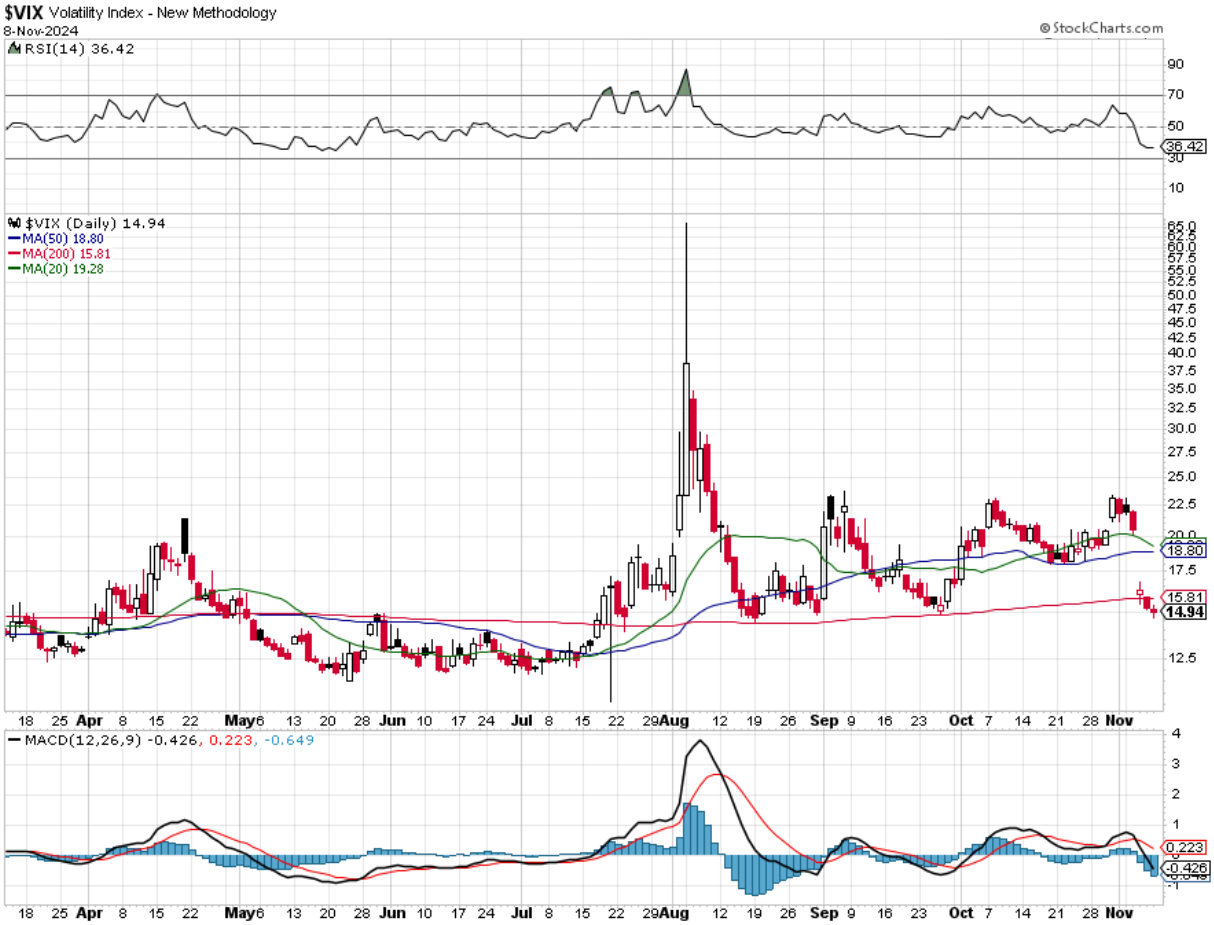Viewport: 1214px width, 925px height.
Task: Click the Oct label on bottom axis
Action: tap(961, 913)
